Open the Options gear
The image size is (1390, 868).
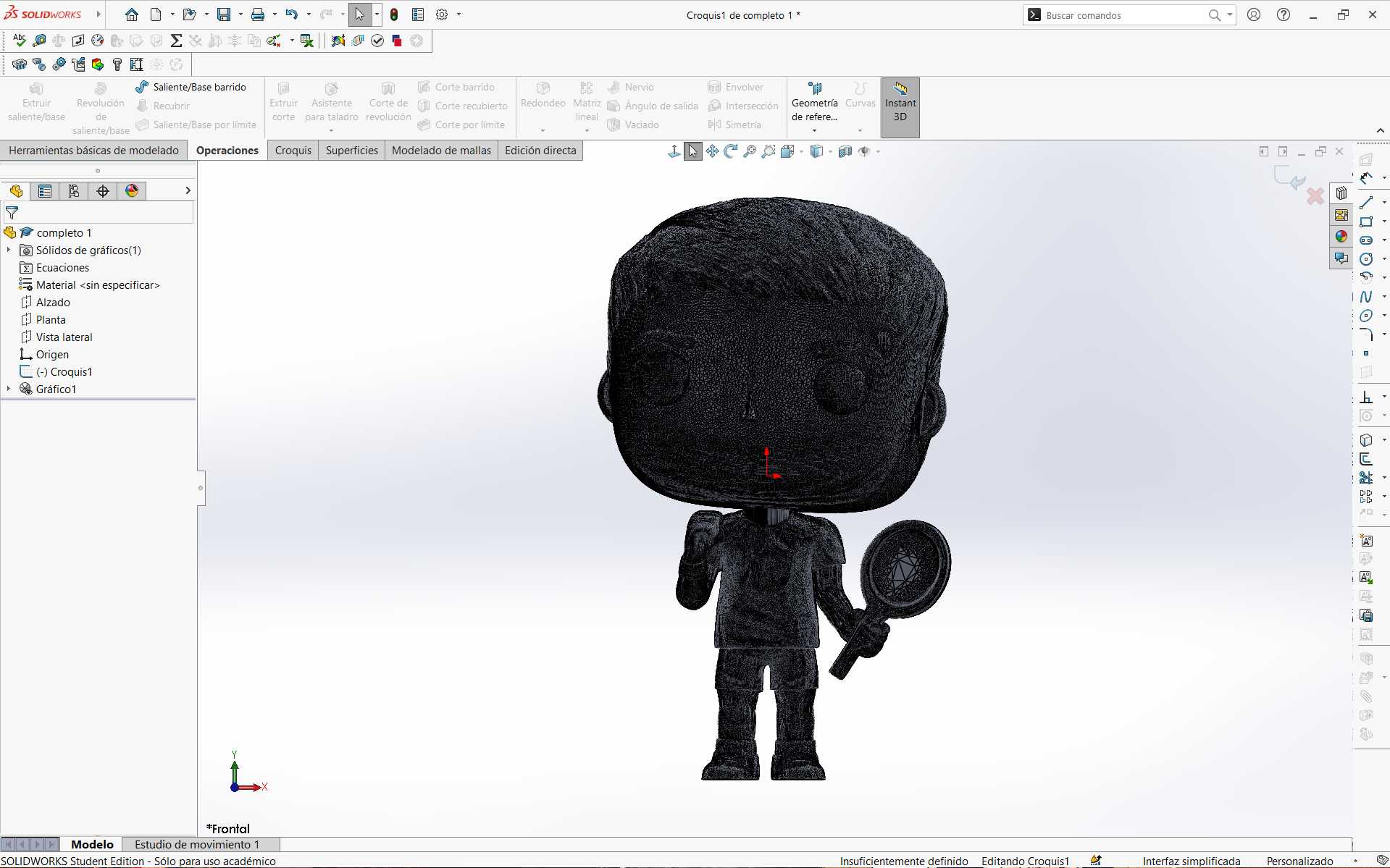442,14
